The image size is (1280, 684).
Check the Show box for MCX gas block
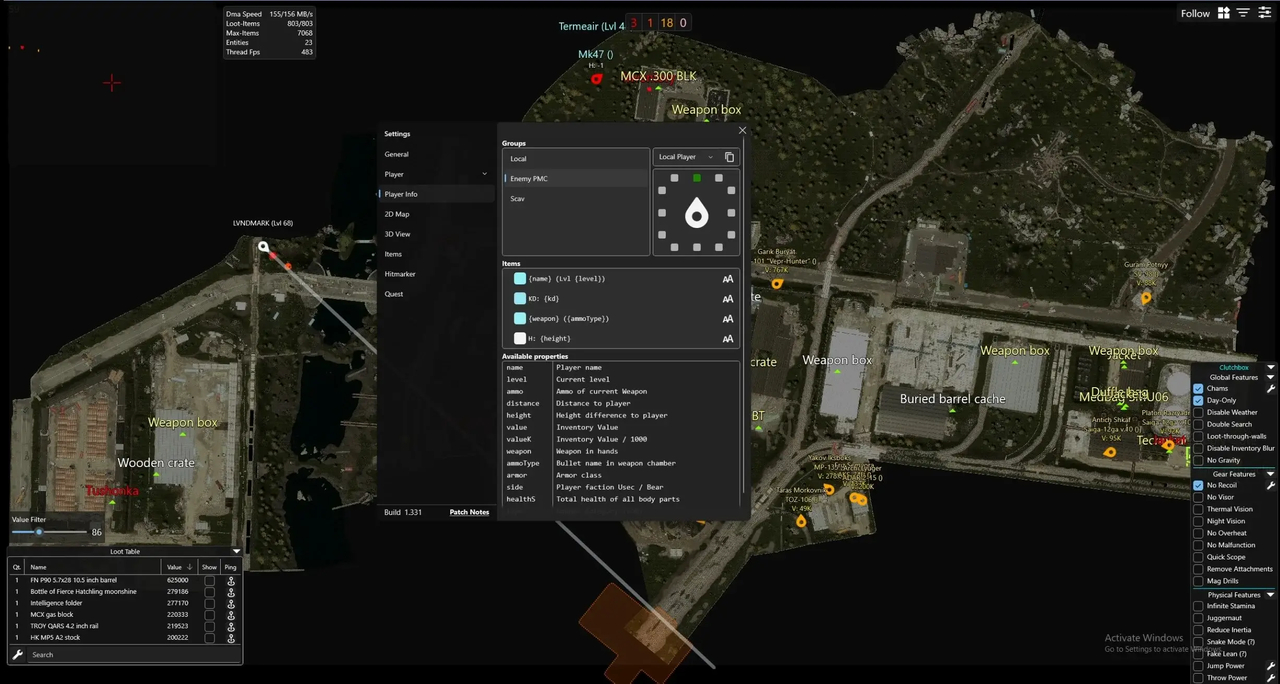coord(209,614)
